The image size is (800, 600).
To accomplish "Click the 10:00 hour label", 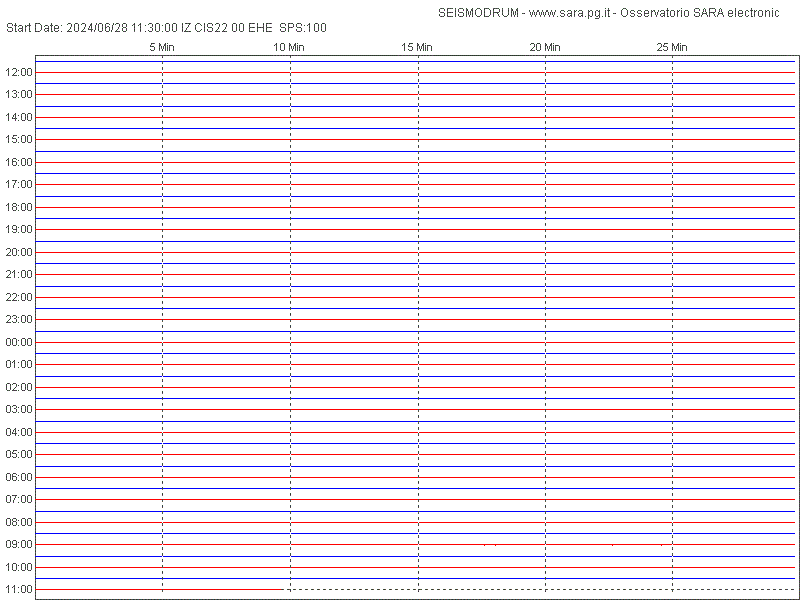I will [18, 567].
